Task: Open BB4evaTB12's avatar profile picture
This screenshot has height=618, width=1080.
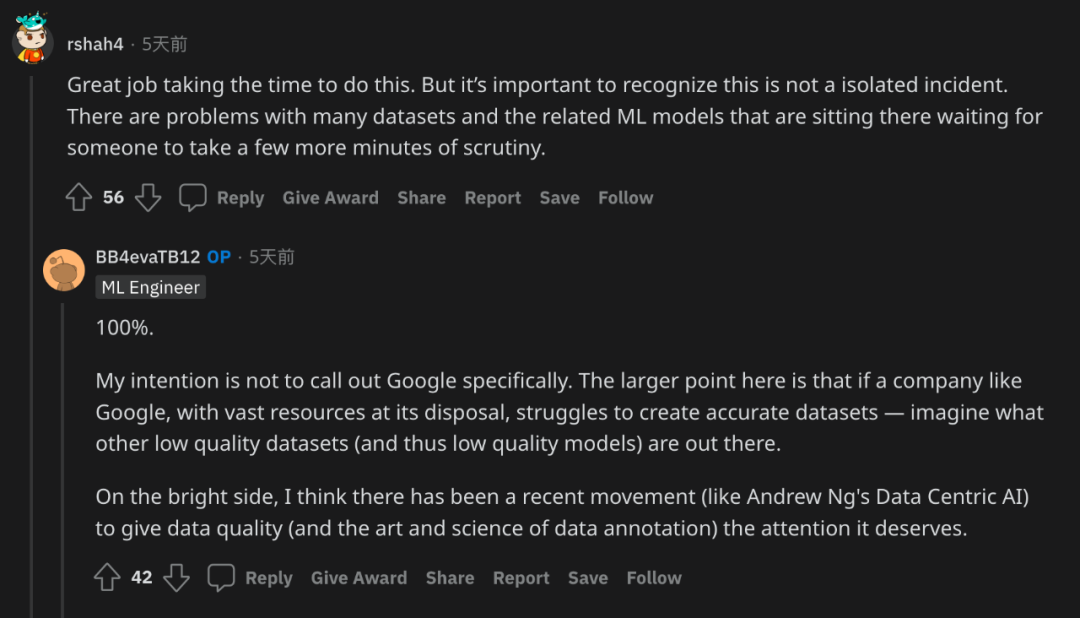Action: click(64, 270)
